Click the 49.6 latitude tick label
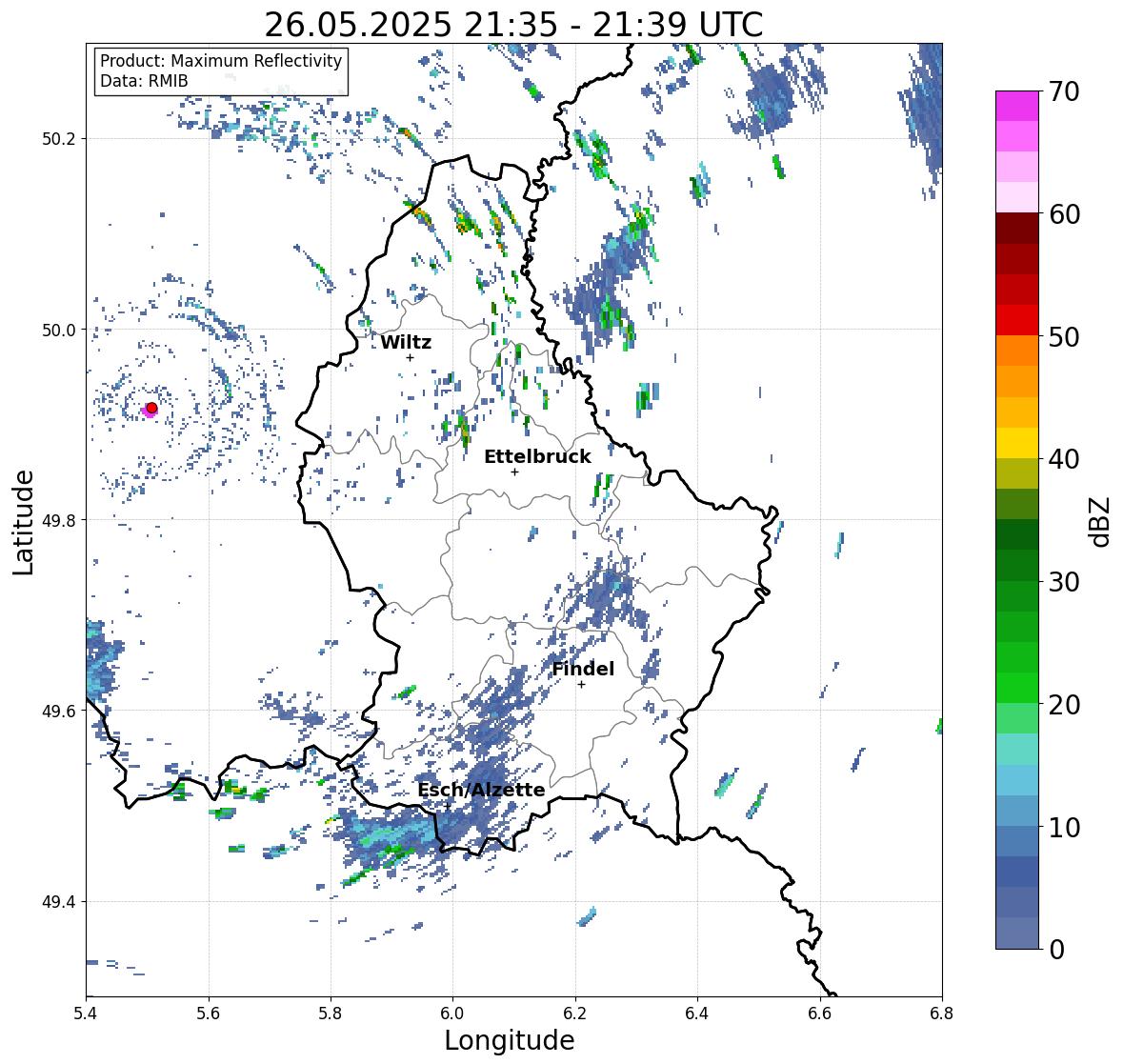Screen dimensions: 1123x1064 (59, 711)
